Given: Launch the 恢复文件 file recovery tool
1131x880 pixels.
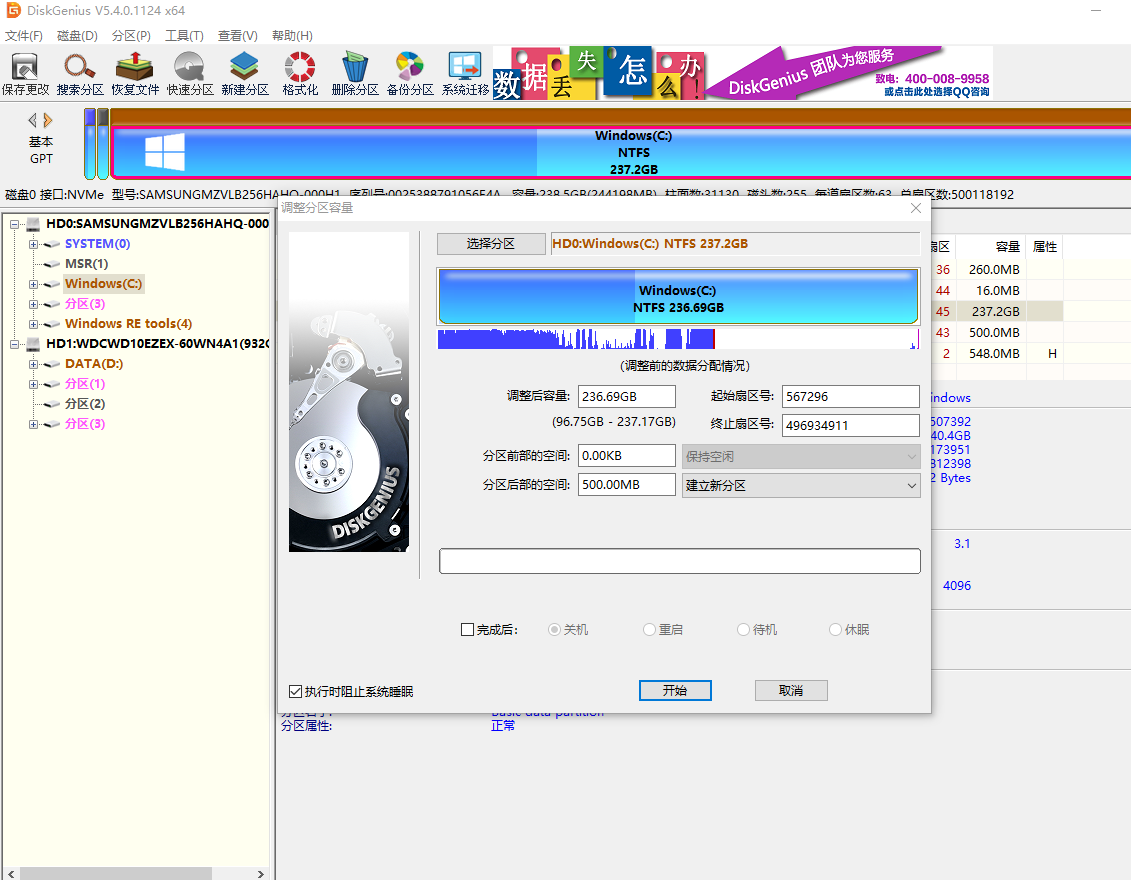Looking at the screenshot, I should [135, 74].
